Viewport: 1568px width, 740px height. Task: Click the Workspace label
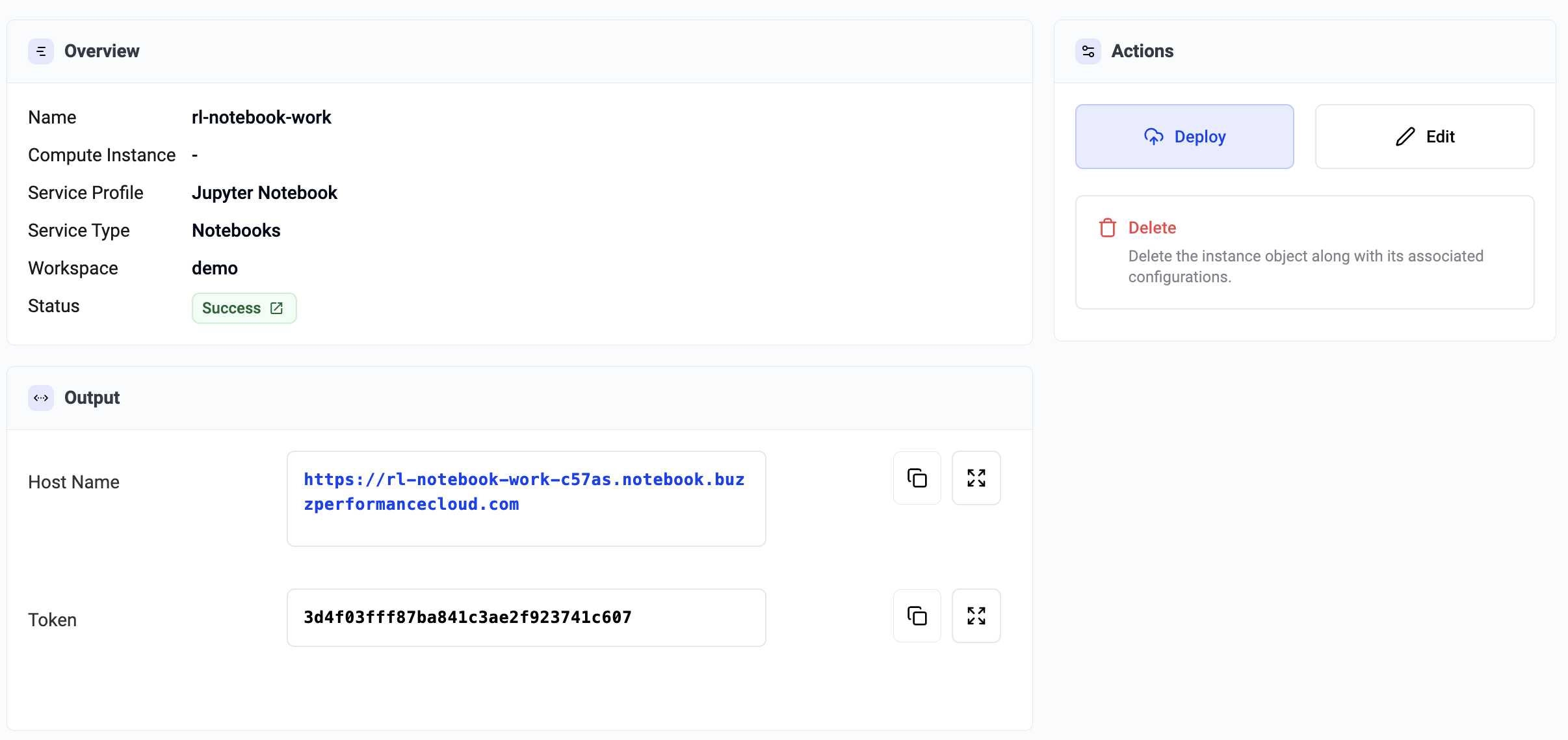73,269
